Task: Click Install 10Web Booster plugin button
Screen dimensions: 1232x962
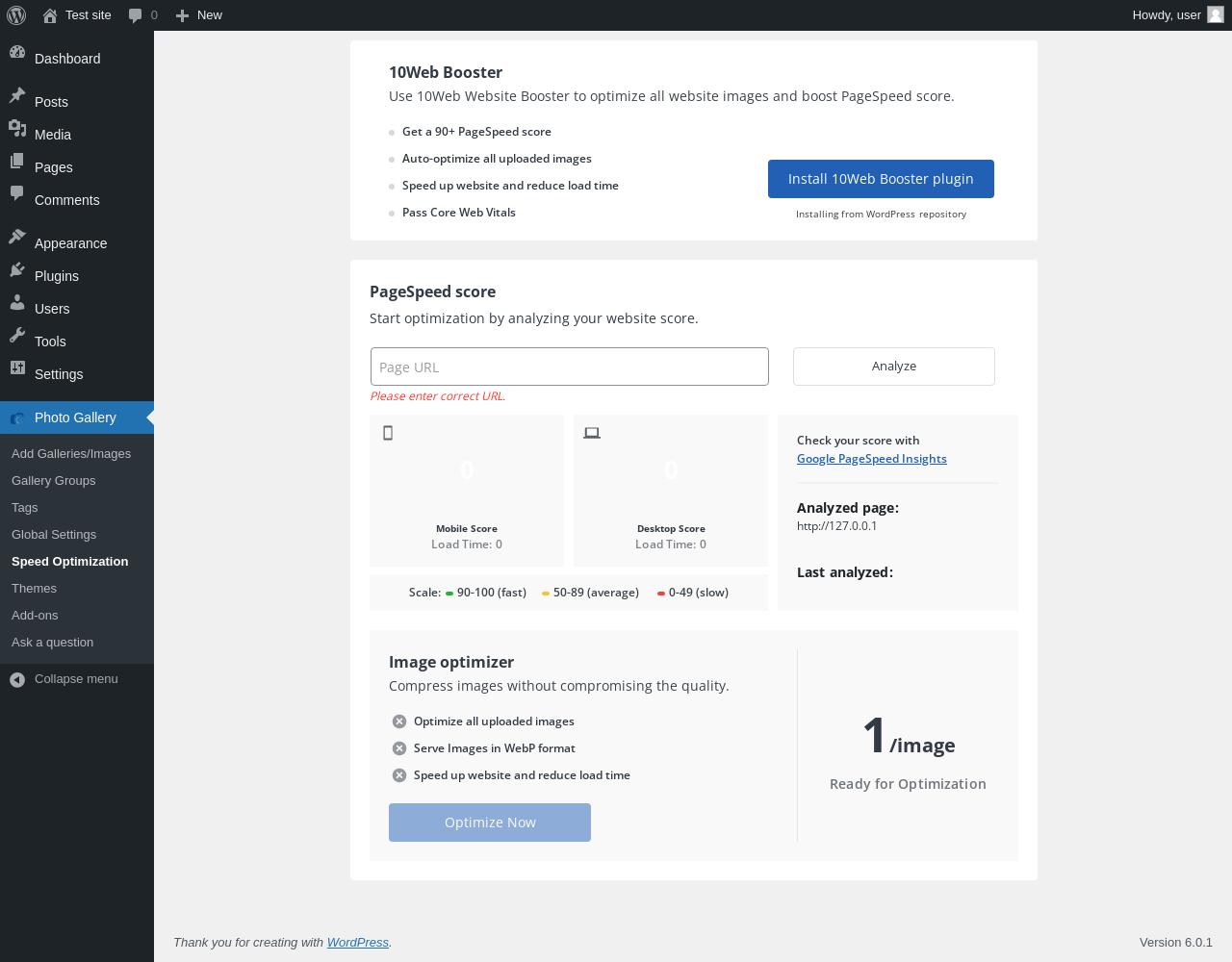Action: [x=881, y=179]
